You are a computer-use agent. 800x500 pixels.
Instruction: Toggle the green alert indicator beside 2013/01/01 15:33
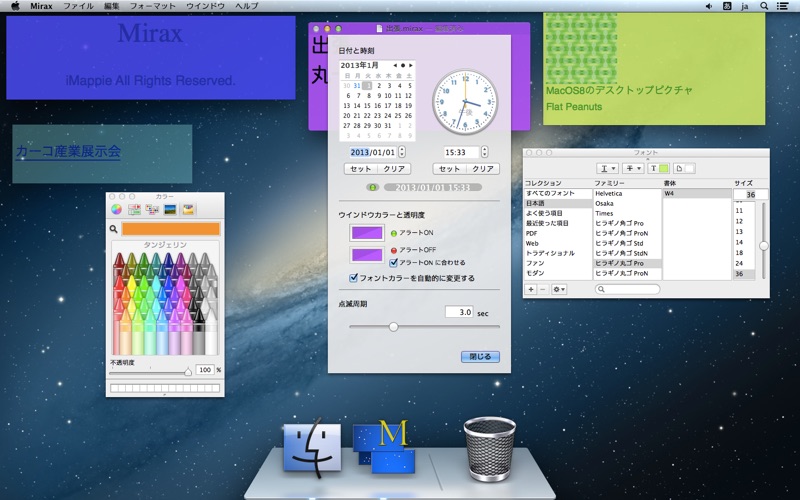point(372,187)
